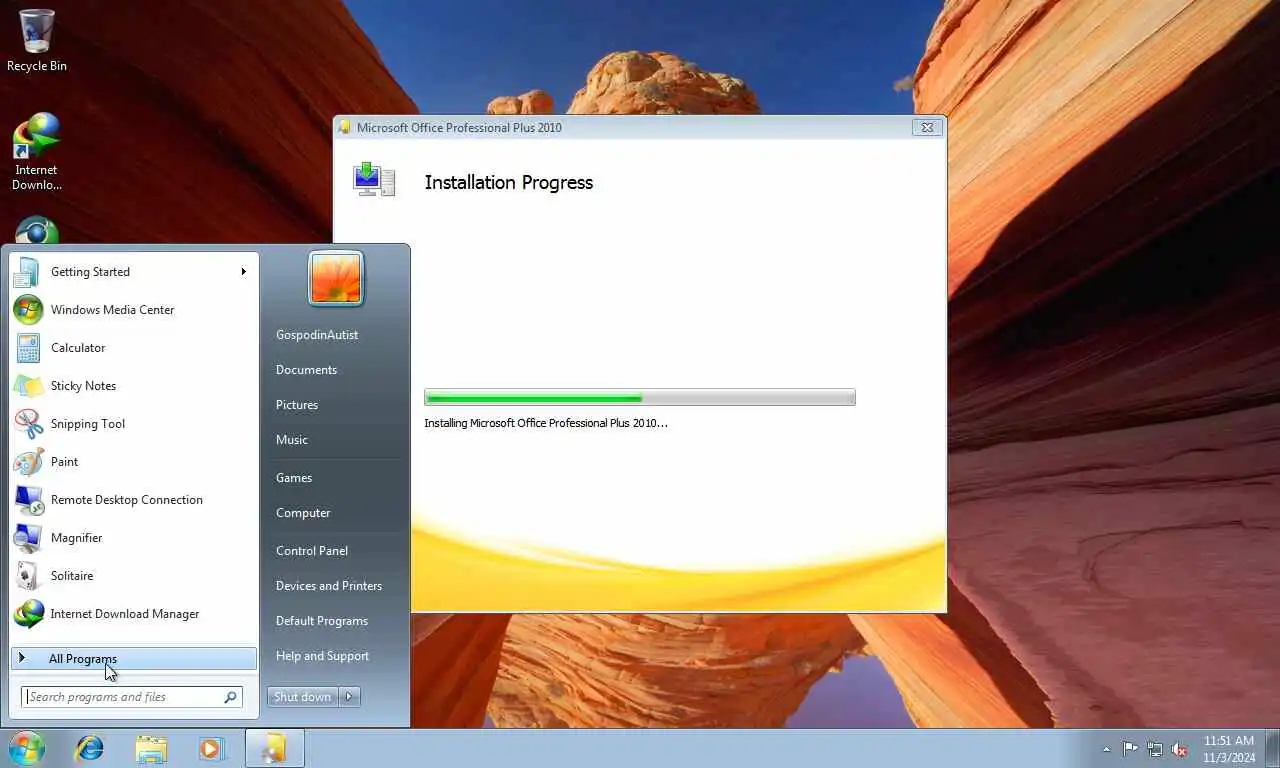This screenshot has height=768, width=1280.
Task: Launch Solitaire cards icon
Action: (x=28, y=576)
